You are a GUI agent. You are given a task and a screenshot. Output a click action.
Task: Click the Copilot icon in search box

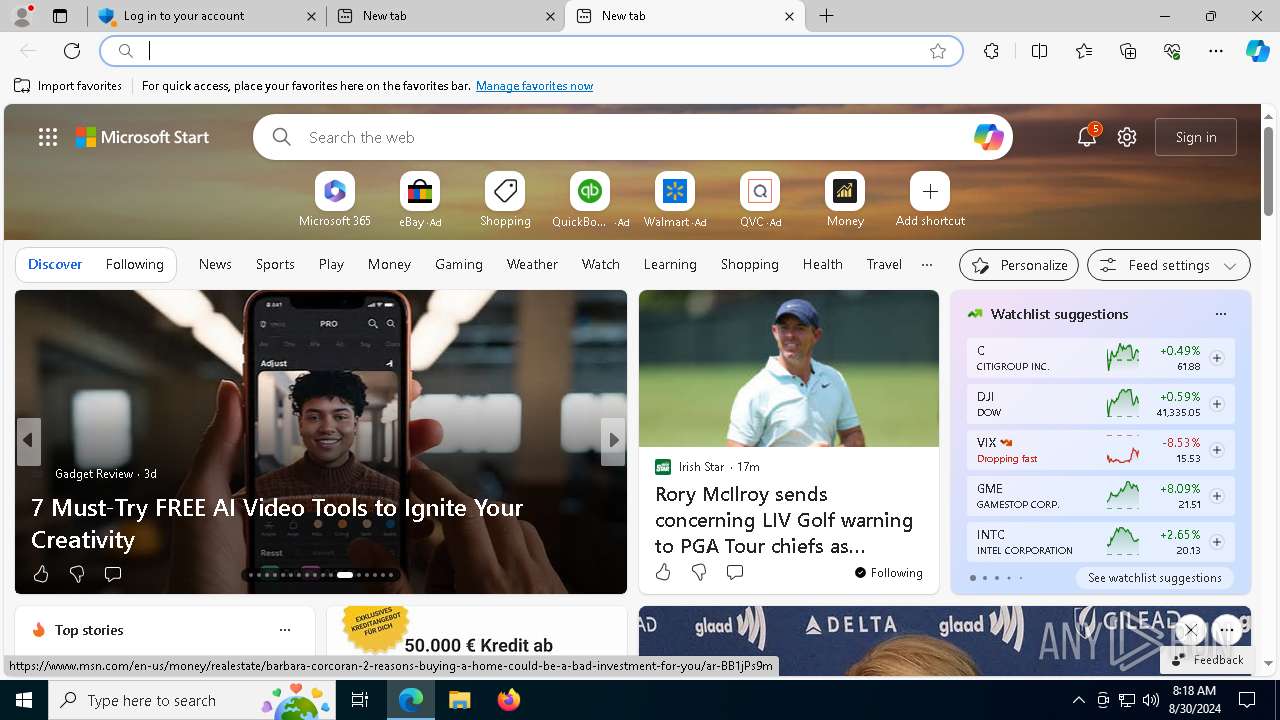coord(988,137)
